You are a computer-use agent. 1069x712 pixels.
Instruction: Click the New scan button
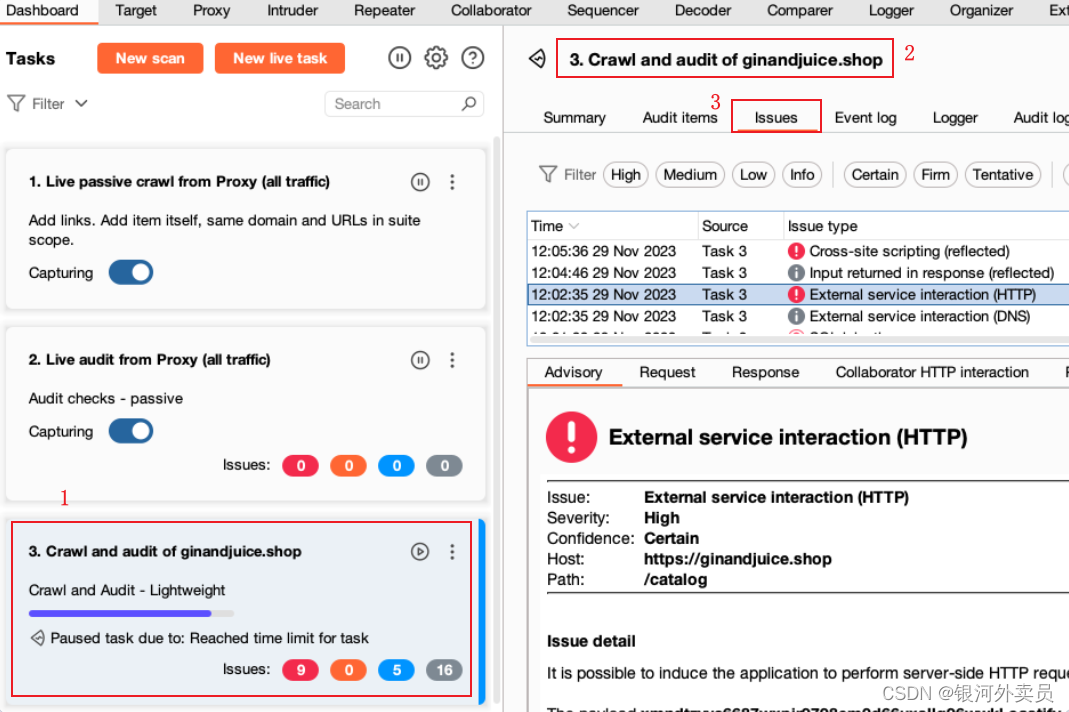(x=150, y=58)
